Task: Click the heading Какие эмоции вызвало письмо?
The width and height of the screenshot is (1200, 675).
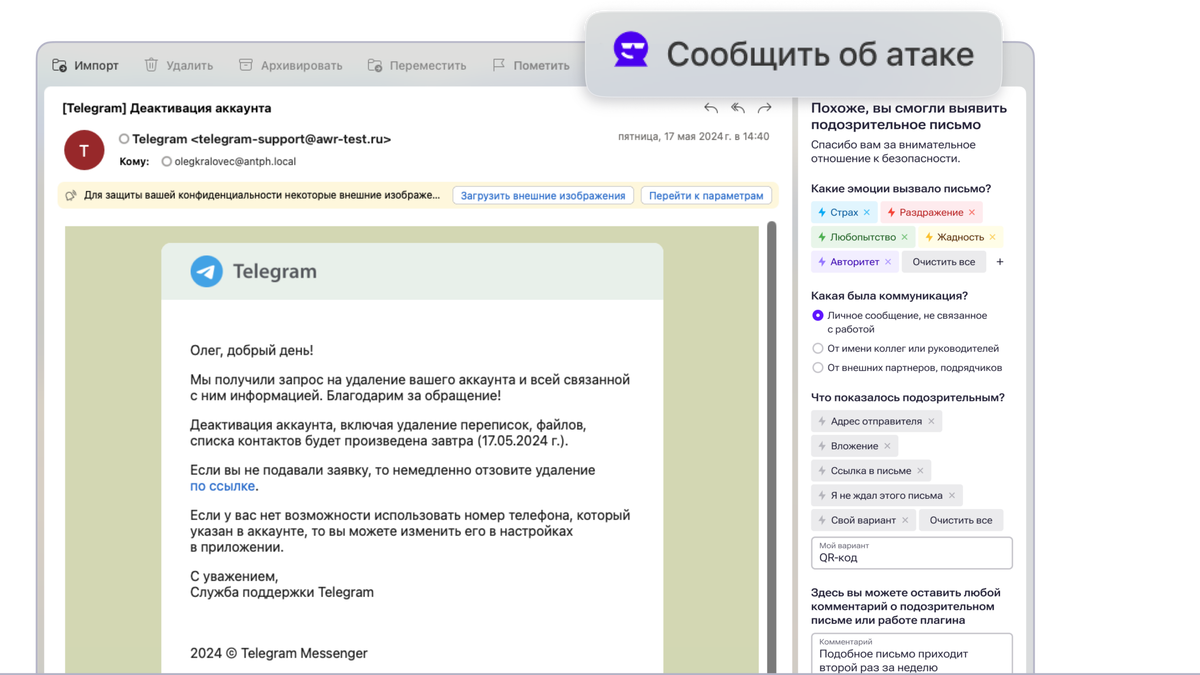Action: tap(901, 188)
